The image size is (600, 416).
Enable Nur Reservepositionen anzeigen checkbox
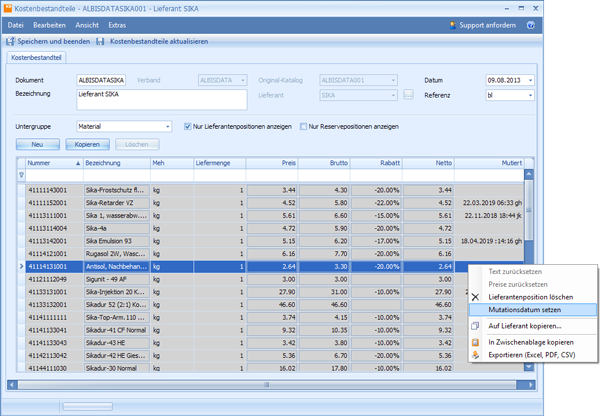click(303, 126)
